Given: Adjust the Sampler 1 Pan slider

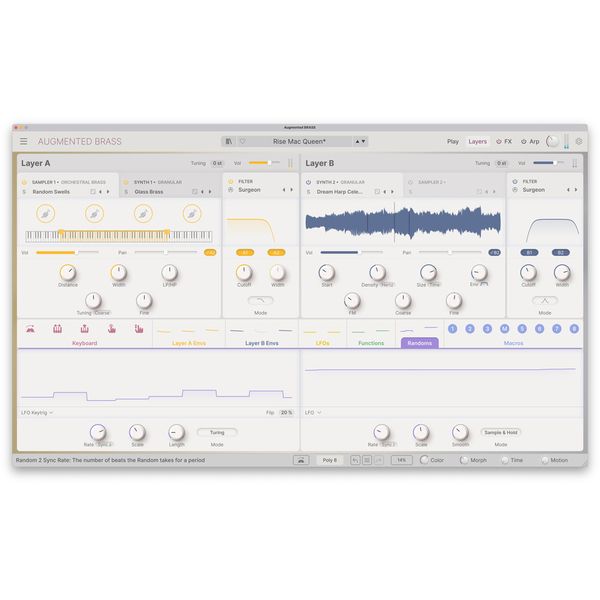Looking at the screenshot, I should [166, 252].
